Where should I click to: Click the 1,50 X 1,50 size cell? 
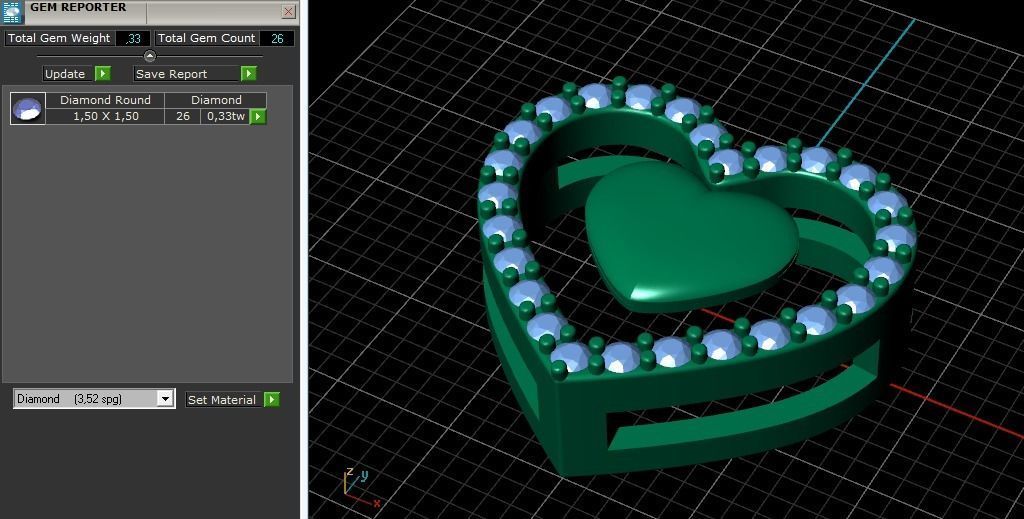click(105, 116)
